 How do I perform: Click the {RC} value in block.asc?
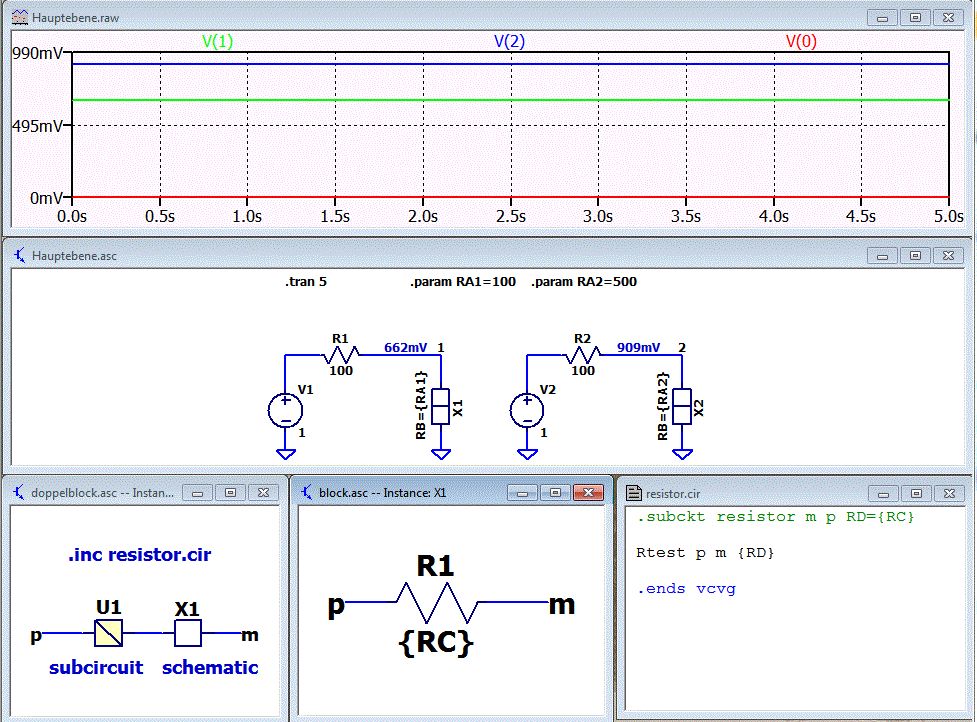point(436,642)
